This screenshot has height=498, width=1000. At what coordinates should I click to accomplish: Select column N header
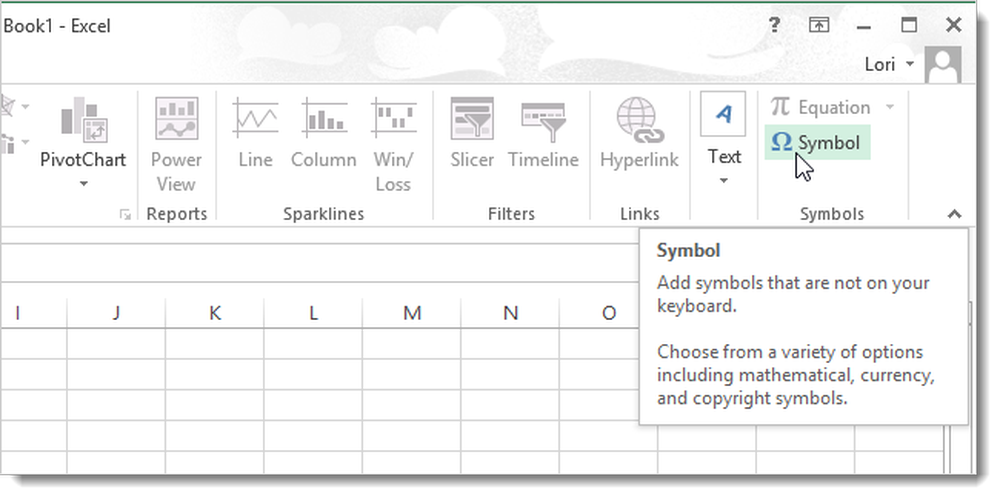[x=510, y=313]
